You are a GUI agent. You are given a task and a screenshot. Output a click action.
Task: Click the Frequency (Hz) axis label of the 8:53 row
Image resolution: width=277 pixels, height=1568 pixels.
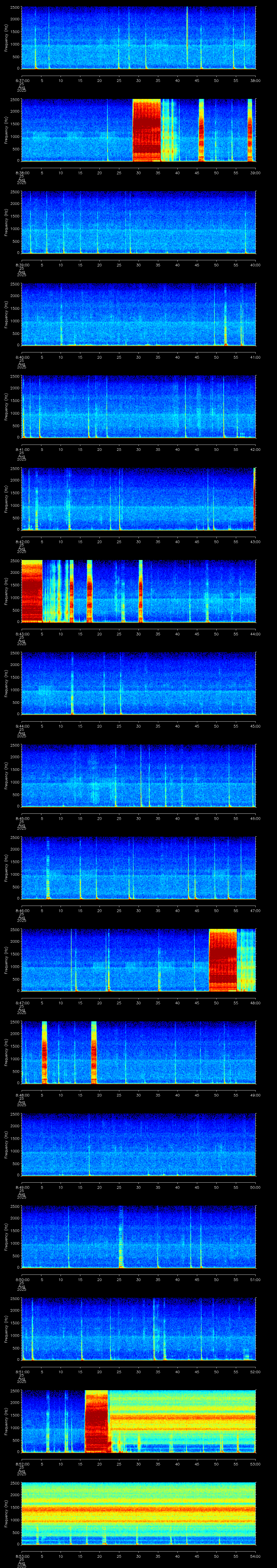click(7, 1513)
